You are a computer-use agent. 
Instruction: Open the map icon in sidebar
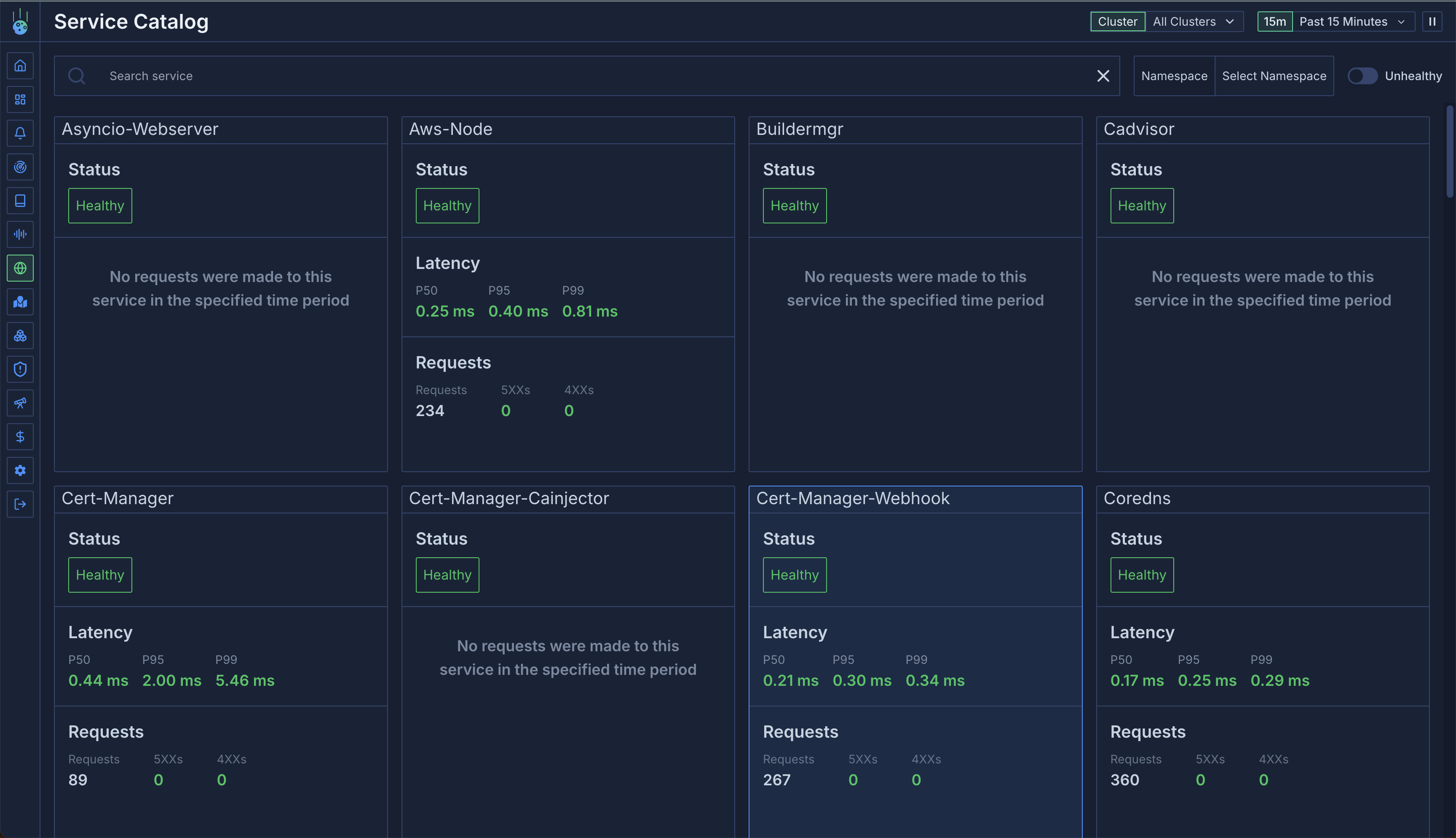point(20,302)
